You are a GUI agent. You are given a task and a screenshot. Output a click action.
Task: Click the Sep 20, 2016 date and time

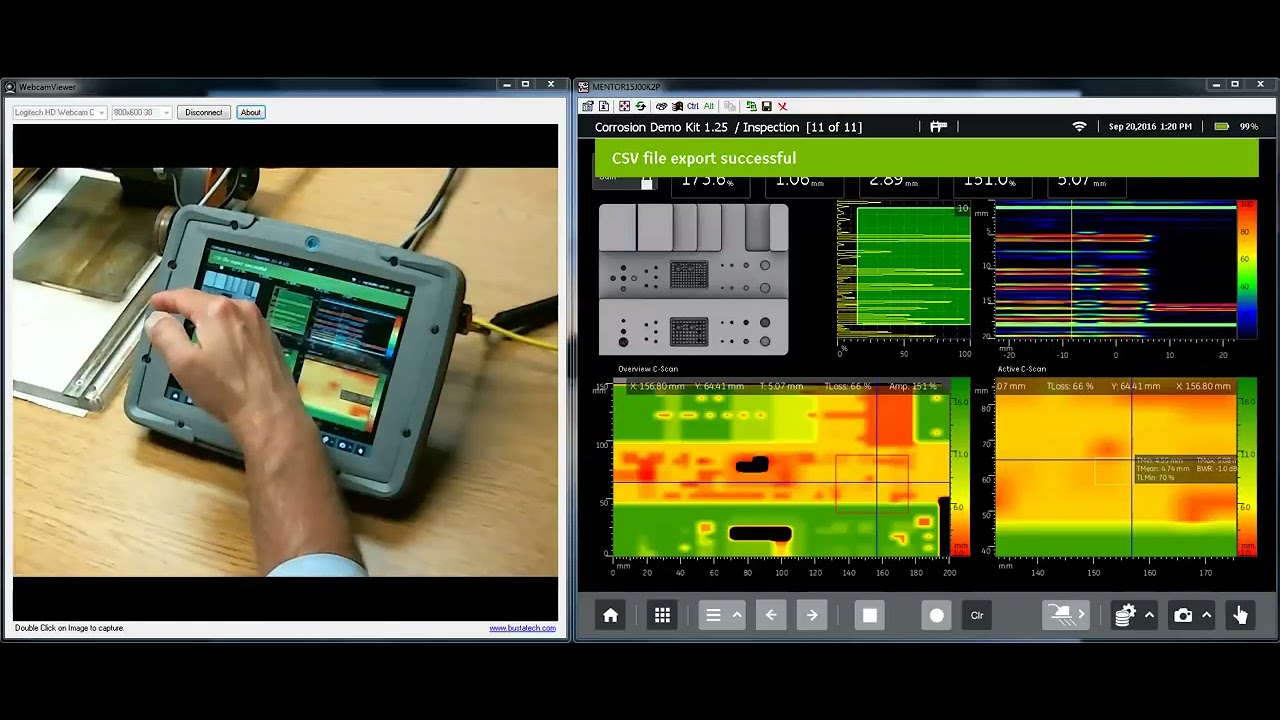pyautogui.click(x=1150, y=127)
